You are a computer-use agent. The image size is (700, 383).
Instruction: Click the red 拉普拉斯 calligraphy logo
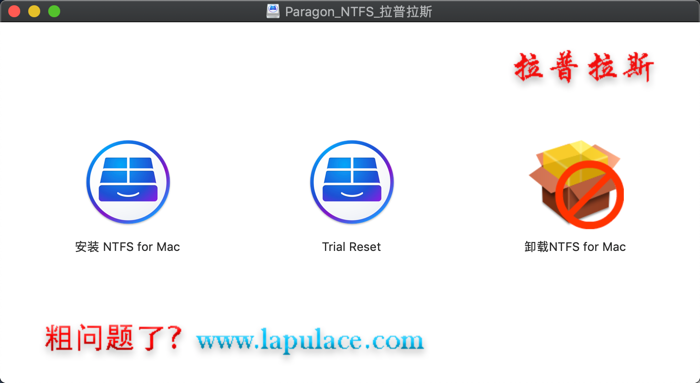coord(584,68)
